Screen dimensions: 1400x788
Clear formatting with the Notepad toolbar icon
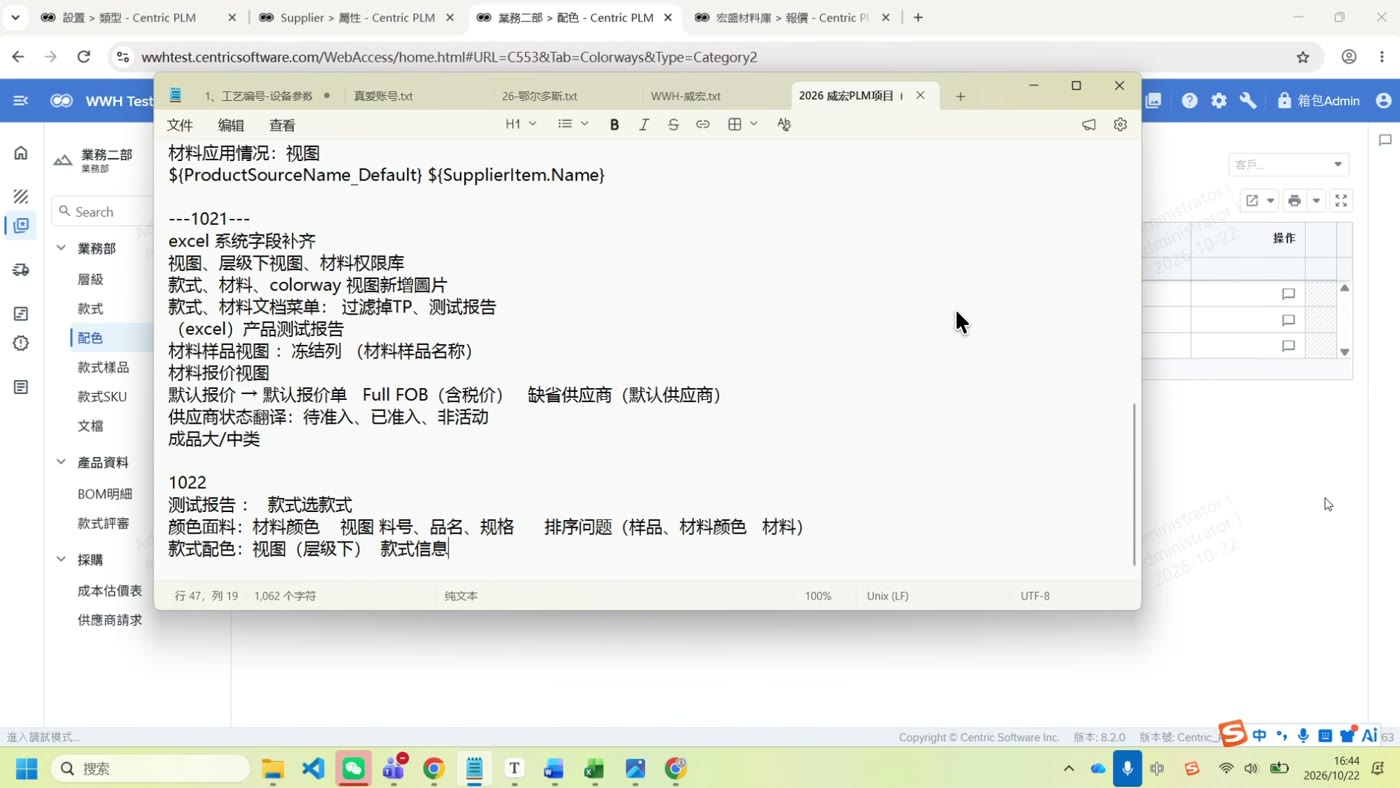click(x=784, y=125)
